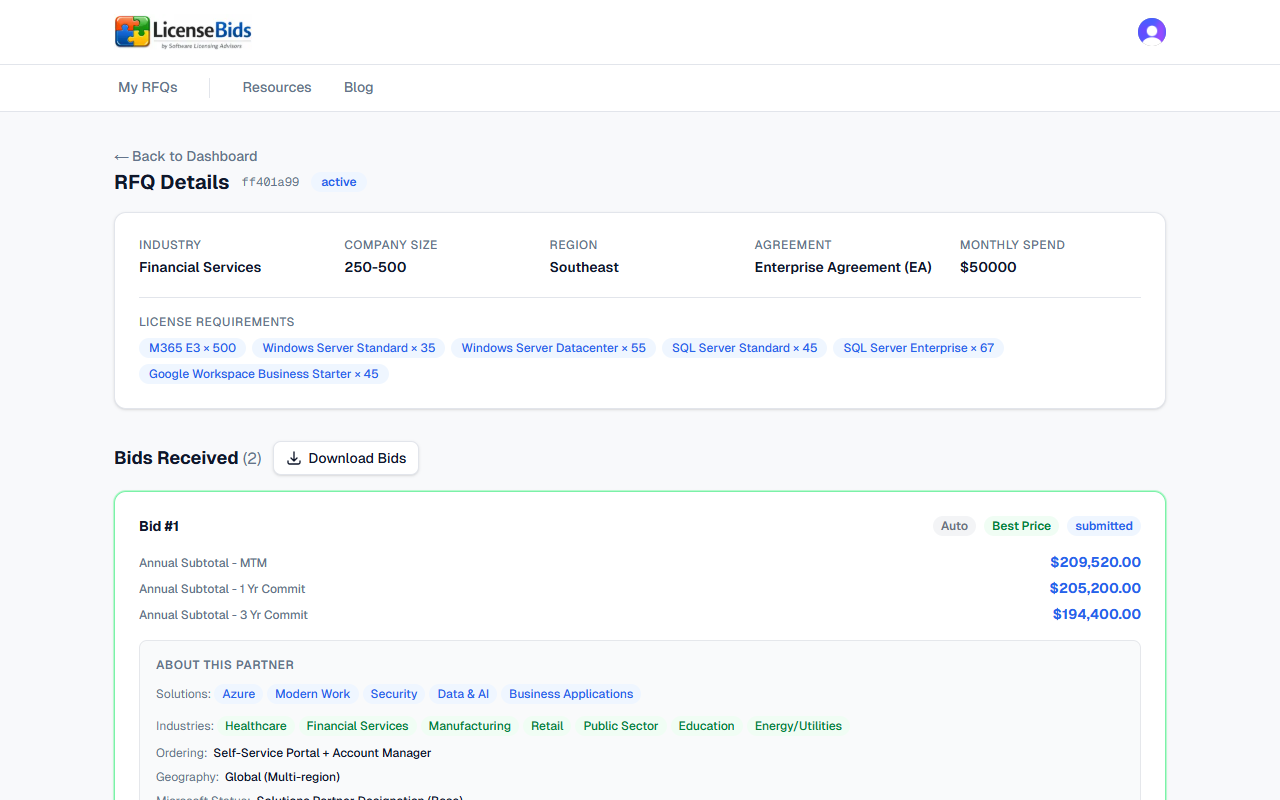Click the Modern Work solution tag
Image resolution: width=1280 pixels, height=800 pixels.
[313, 694]
